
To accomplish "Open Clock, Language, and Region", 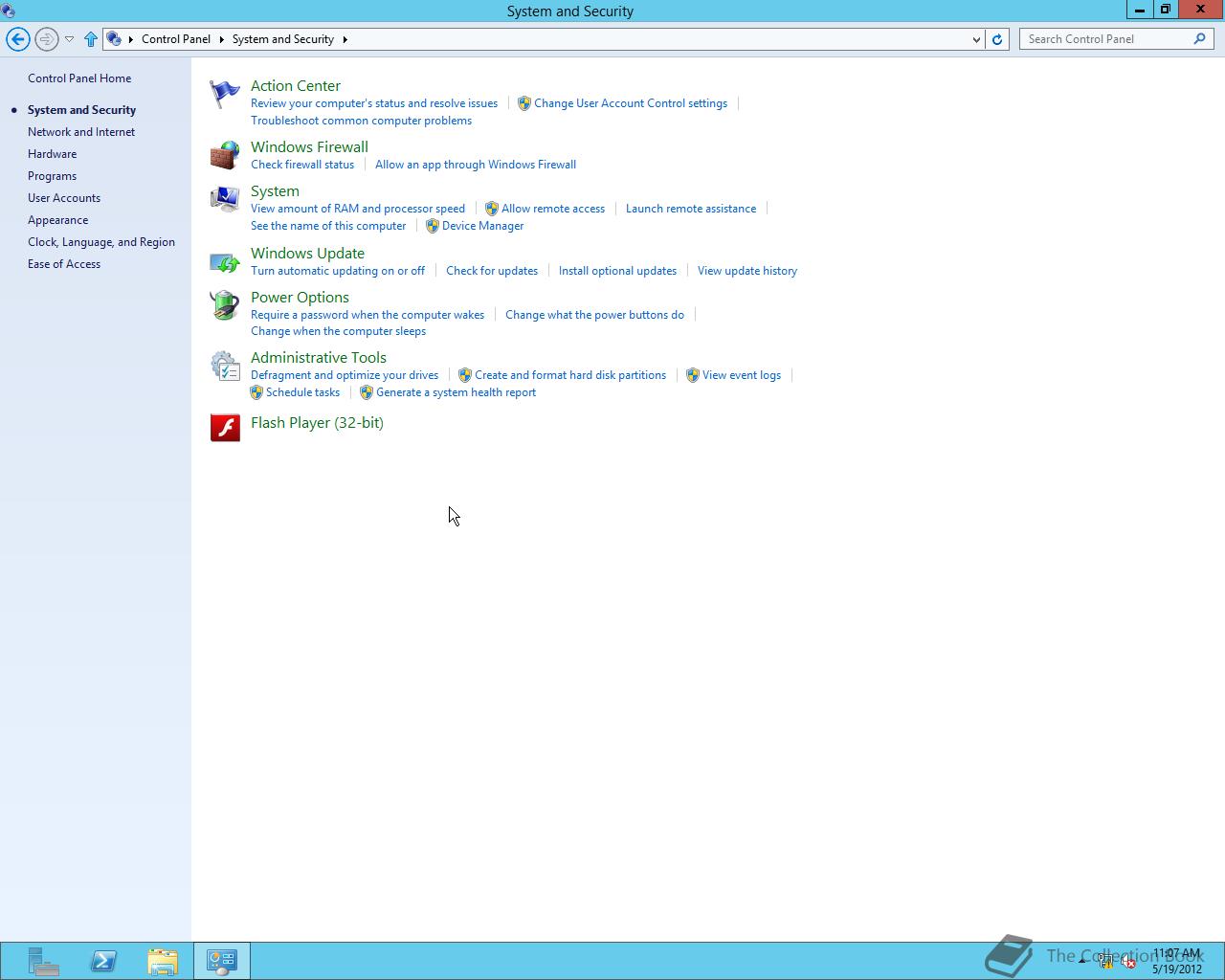I will pyautogui.click(x=101, y=242).
